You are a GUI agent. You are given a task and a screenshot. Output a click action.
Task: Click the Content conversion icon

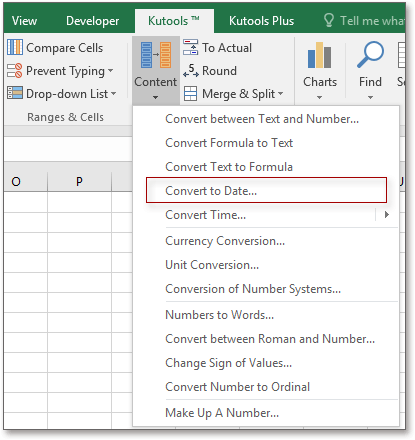[156, 55]
